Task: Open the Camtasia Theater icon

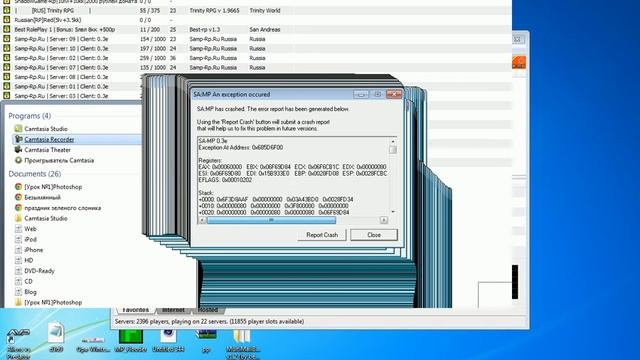Action: [x=18, y=150]
